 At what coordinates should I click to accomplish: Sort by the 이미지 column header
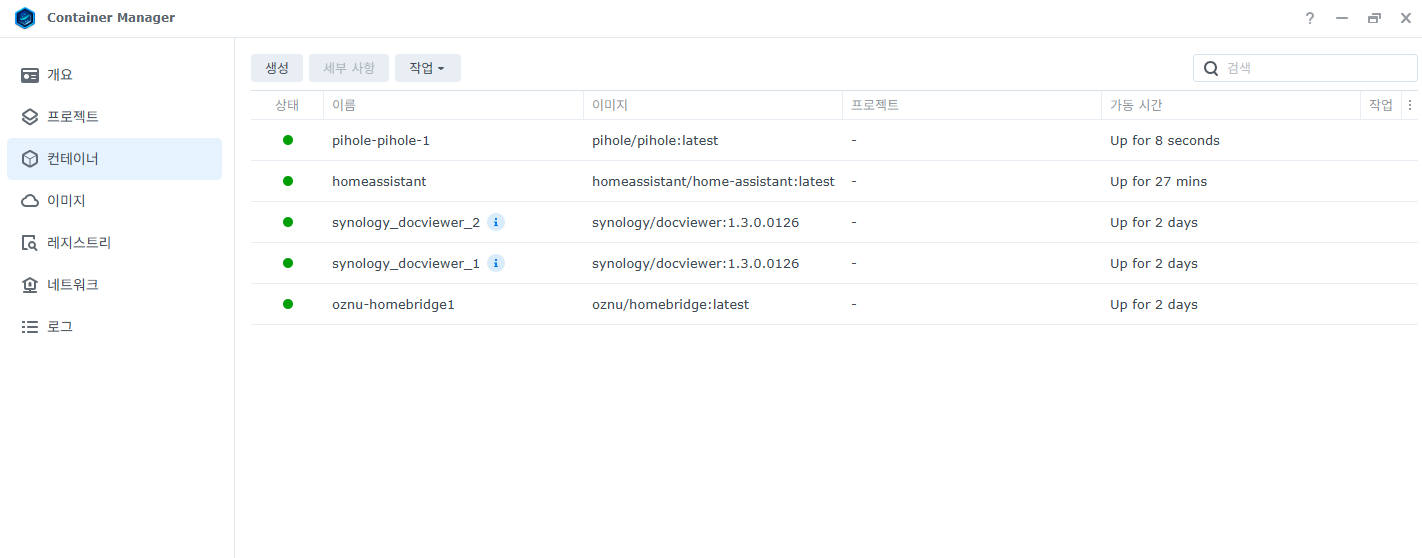[713, 105]
